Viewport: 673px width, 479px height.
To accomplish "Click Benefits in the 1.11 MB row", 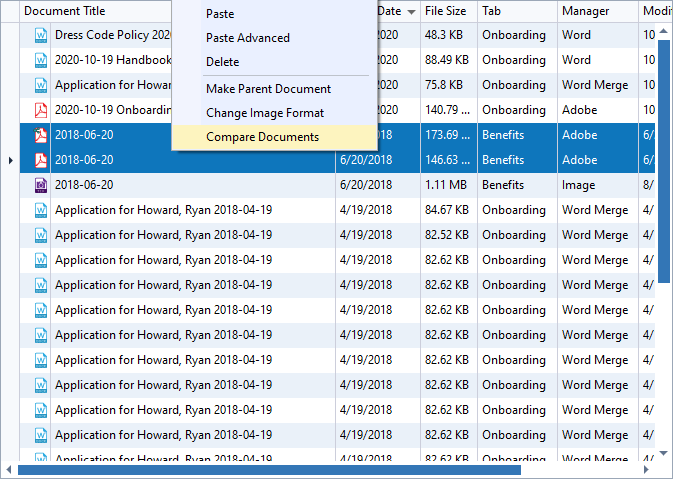I will 503,185.
